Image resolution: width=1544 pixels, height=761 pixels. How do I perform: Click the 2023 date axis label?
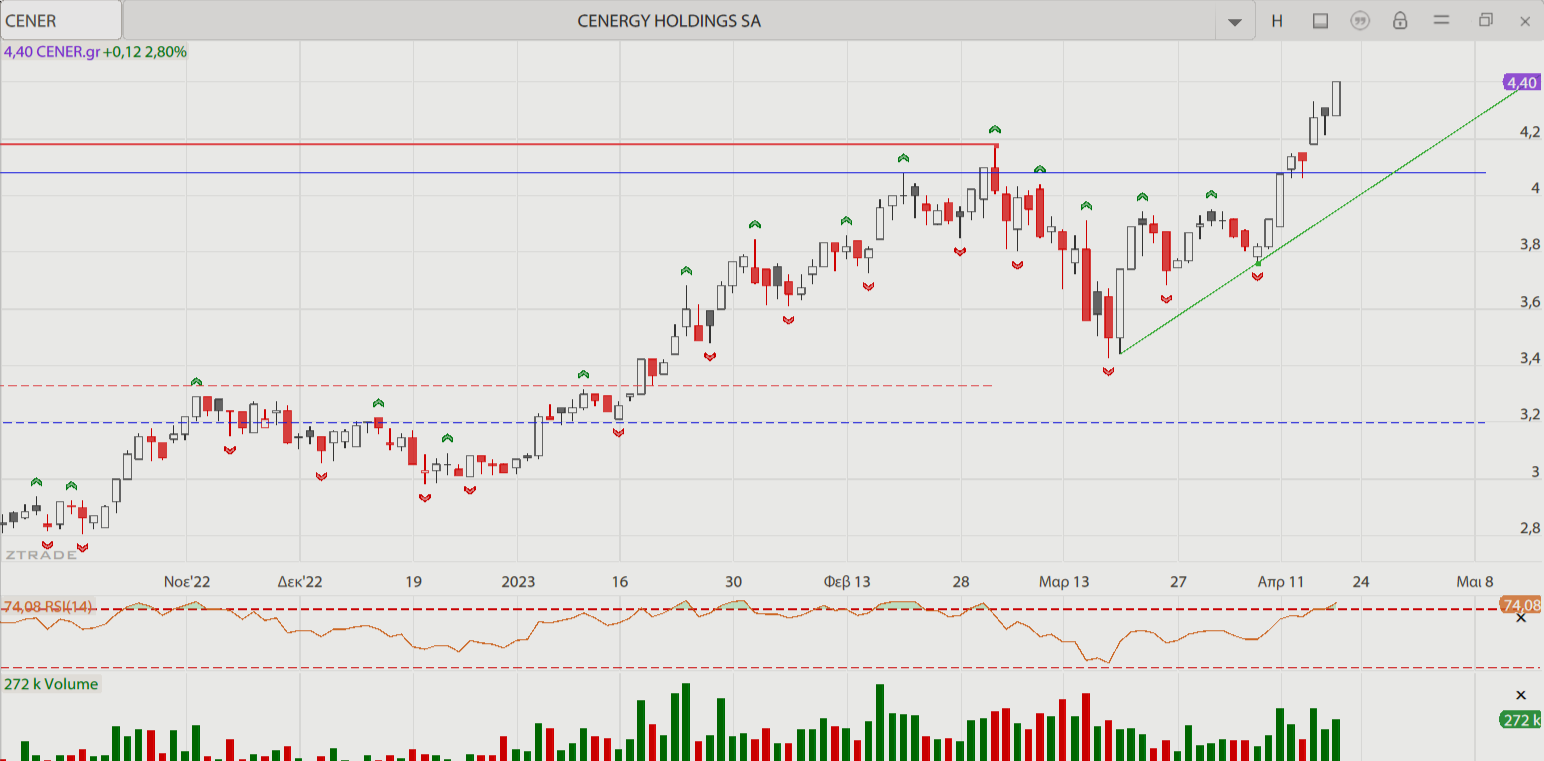click(518, 582)
